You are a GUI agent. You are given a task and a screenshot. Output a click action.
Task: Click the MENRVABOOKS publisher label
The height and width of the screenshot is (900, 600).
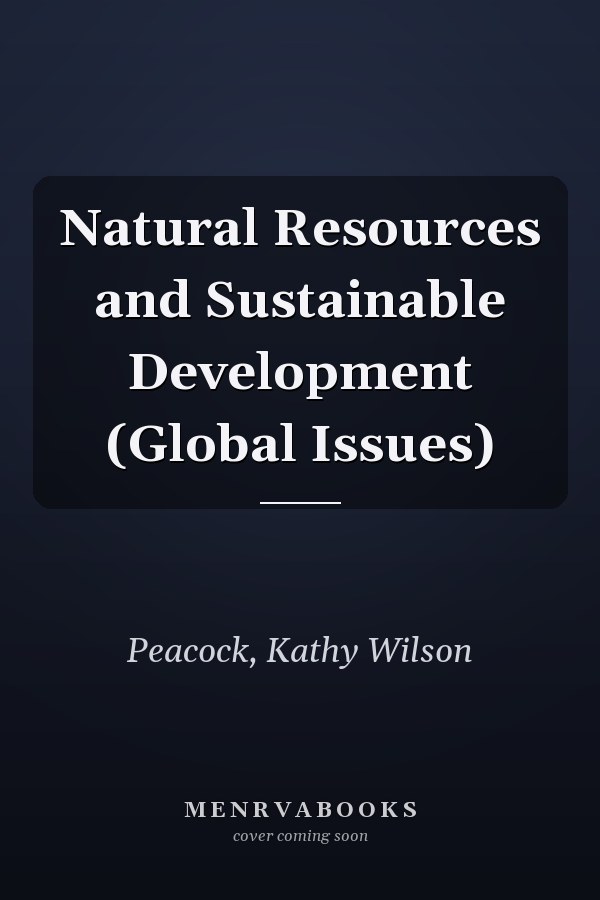301,809
